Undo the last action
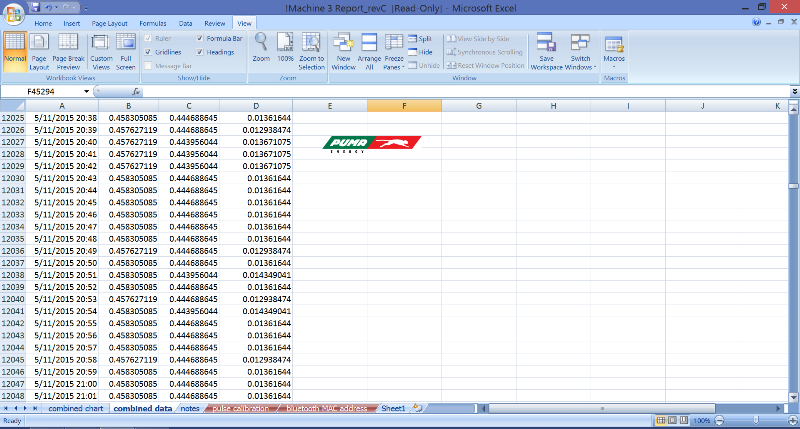Image resolution: width=800 pixels, height=429 pixels. pos(48,7)
